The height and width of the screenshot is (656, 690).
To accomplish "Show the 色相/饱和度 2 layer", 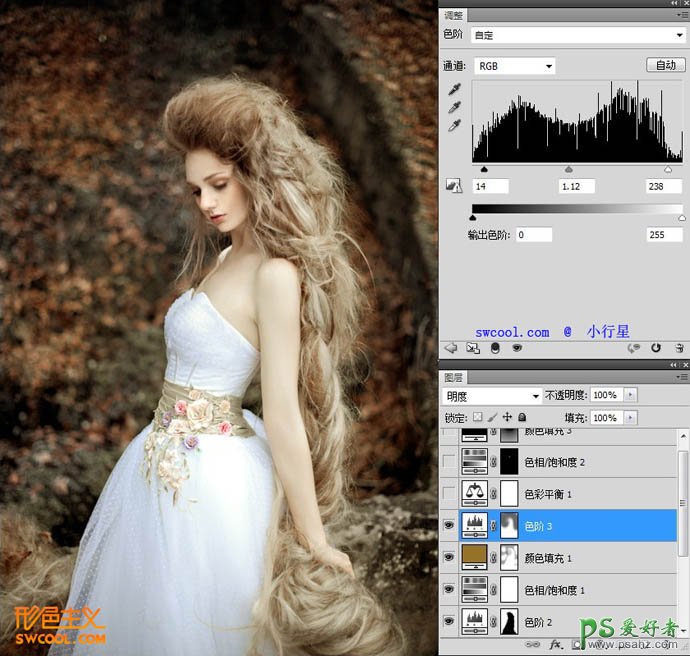I will click(448, 461).
